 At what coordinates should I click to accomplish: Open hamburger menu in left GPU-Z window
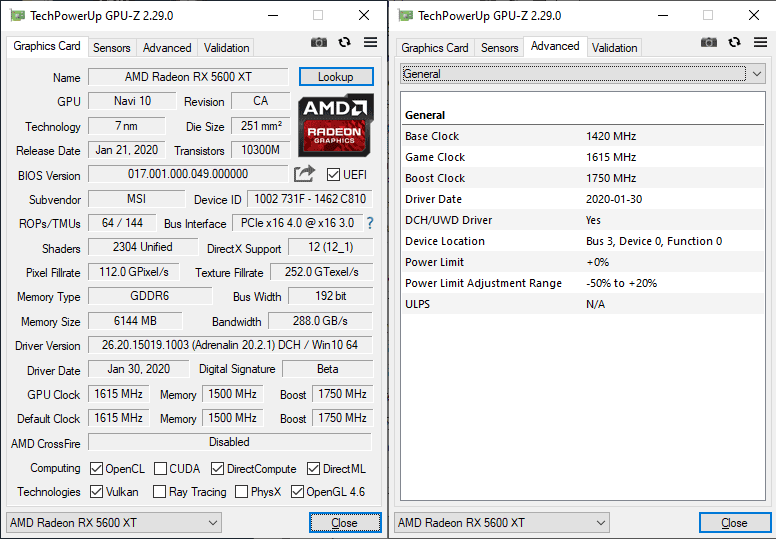370,43
